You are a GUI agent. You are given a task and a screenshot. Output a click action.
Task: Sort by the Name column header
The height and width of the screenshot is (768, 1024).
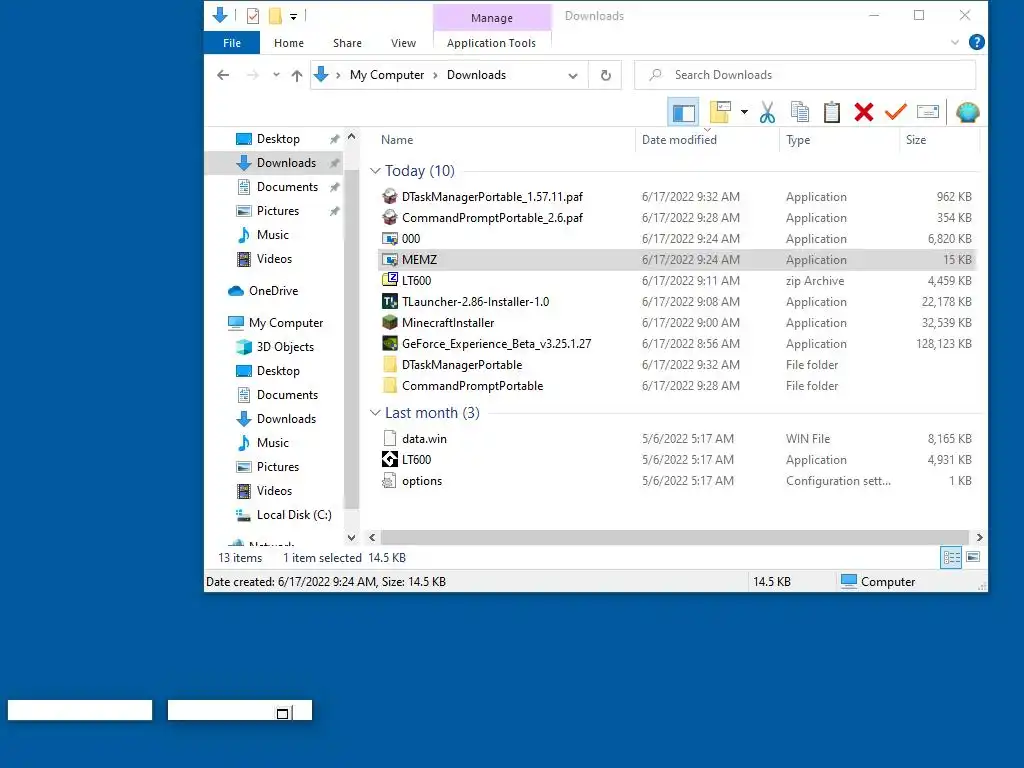tap(397, 140)
